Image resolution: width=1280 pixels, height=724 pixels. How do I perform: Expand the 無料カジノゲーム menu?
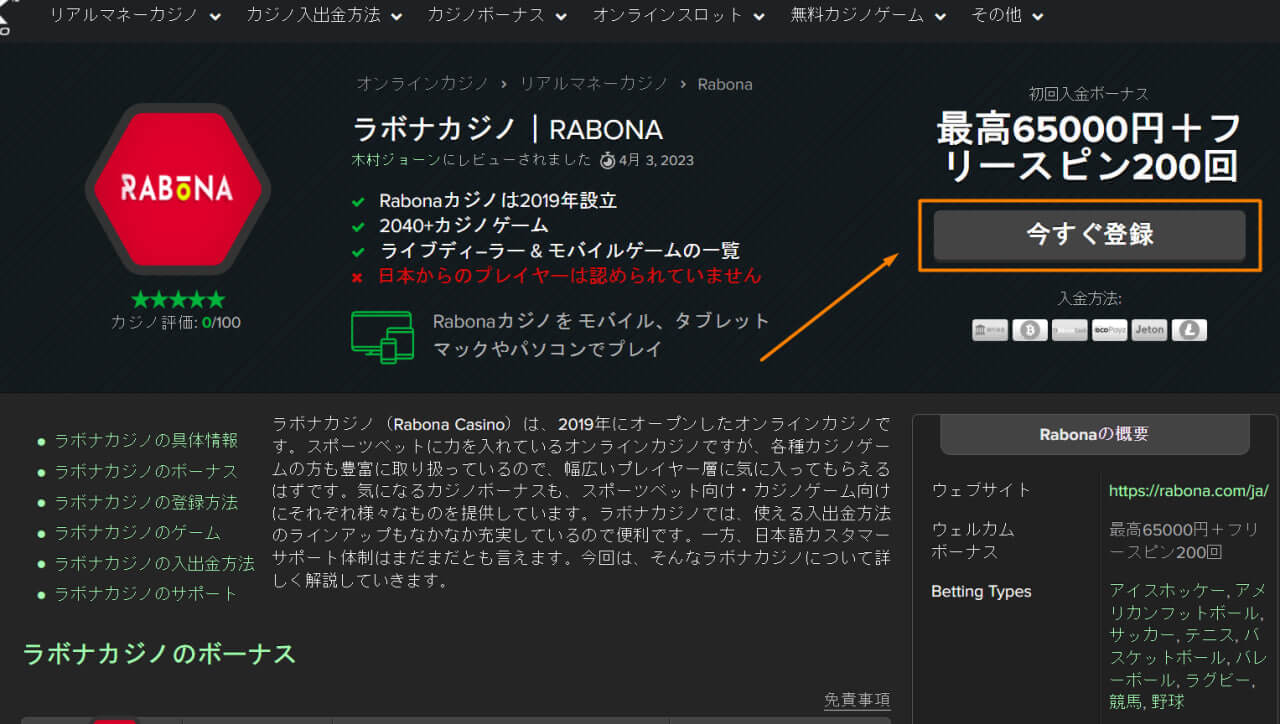869,16
